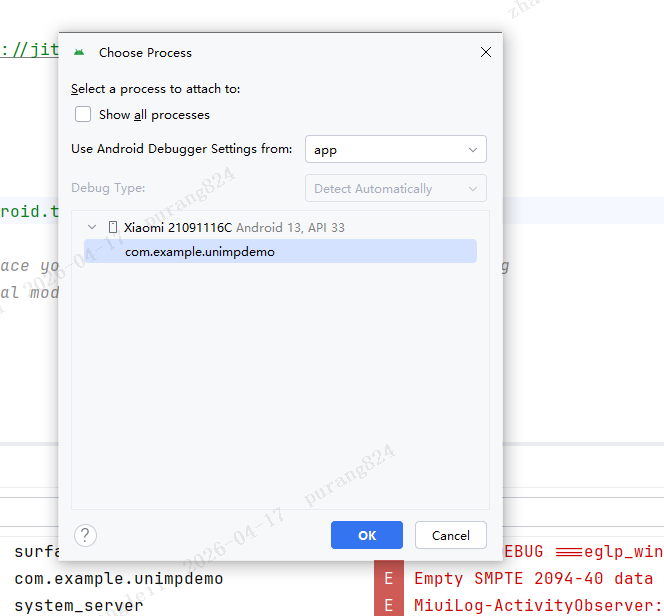
Task: Open the Android Debugger Settings dropdown showing app
Action: click(395, 149)
